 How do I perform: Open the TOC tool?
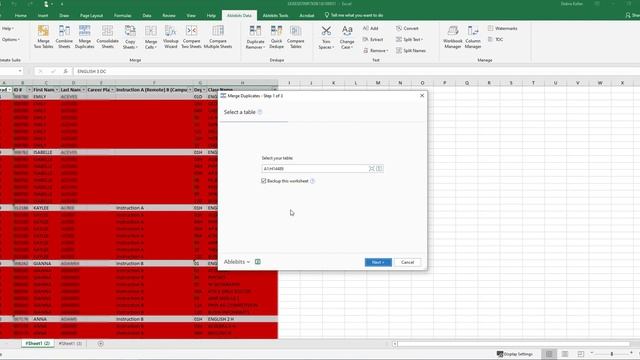pyautogui.click(x=496, y=40)
